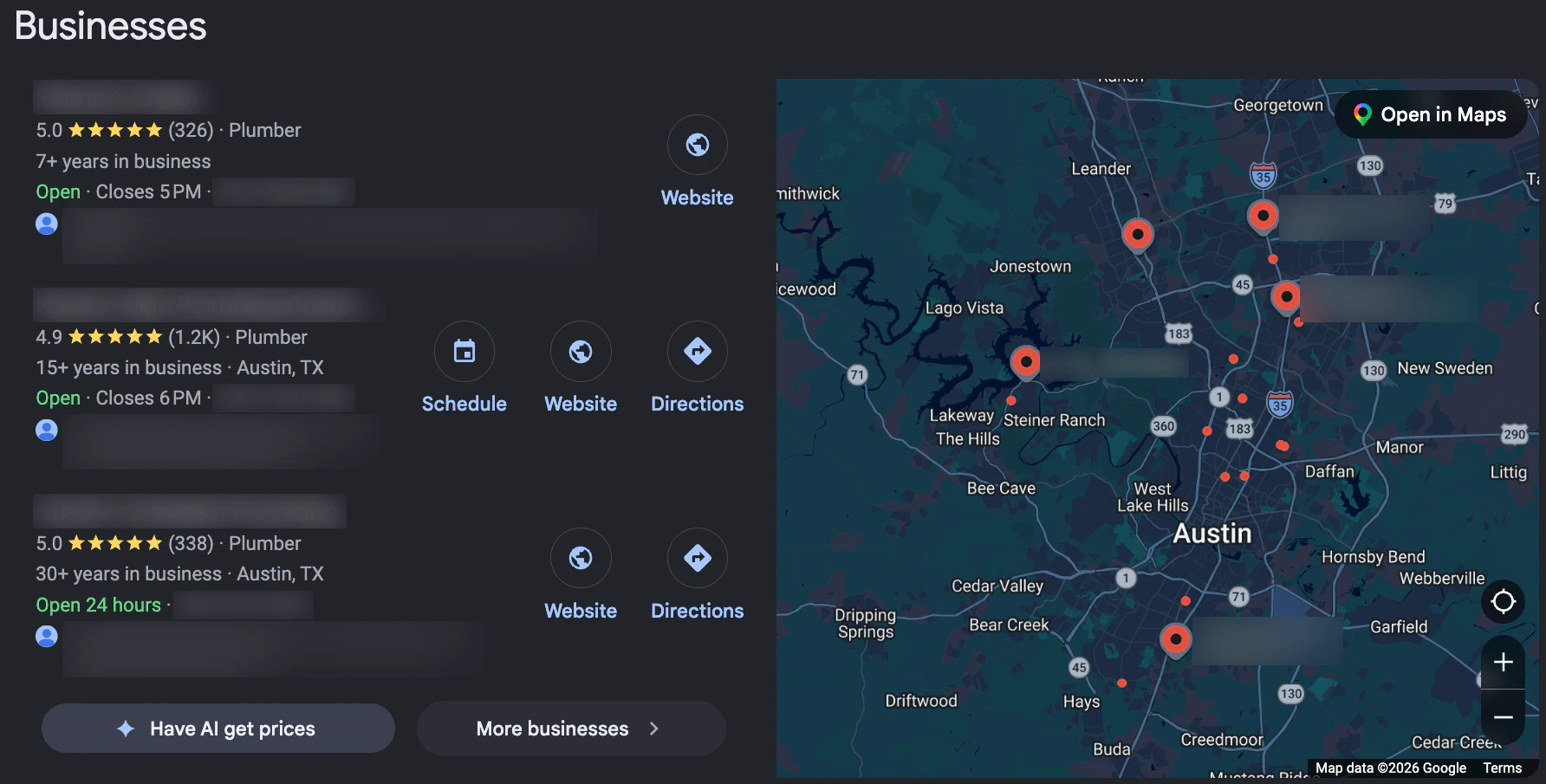Open website icon for 338-review plumber
1546x784 pixels.
[581, 558]
